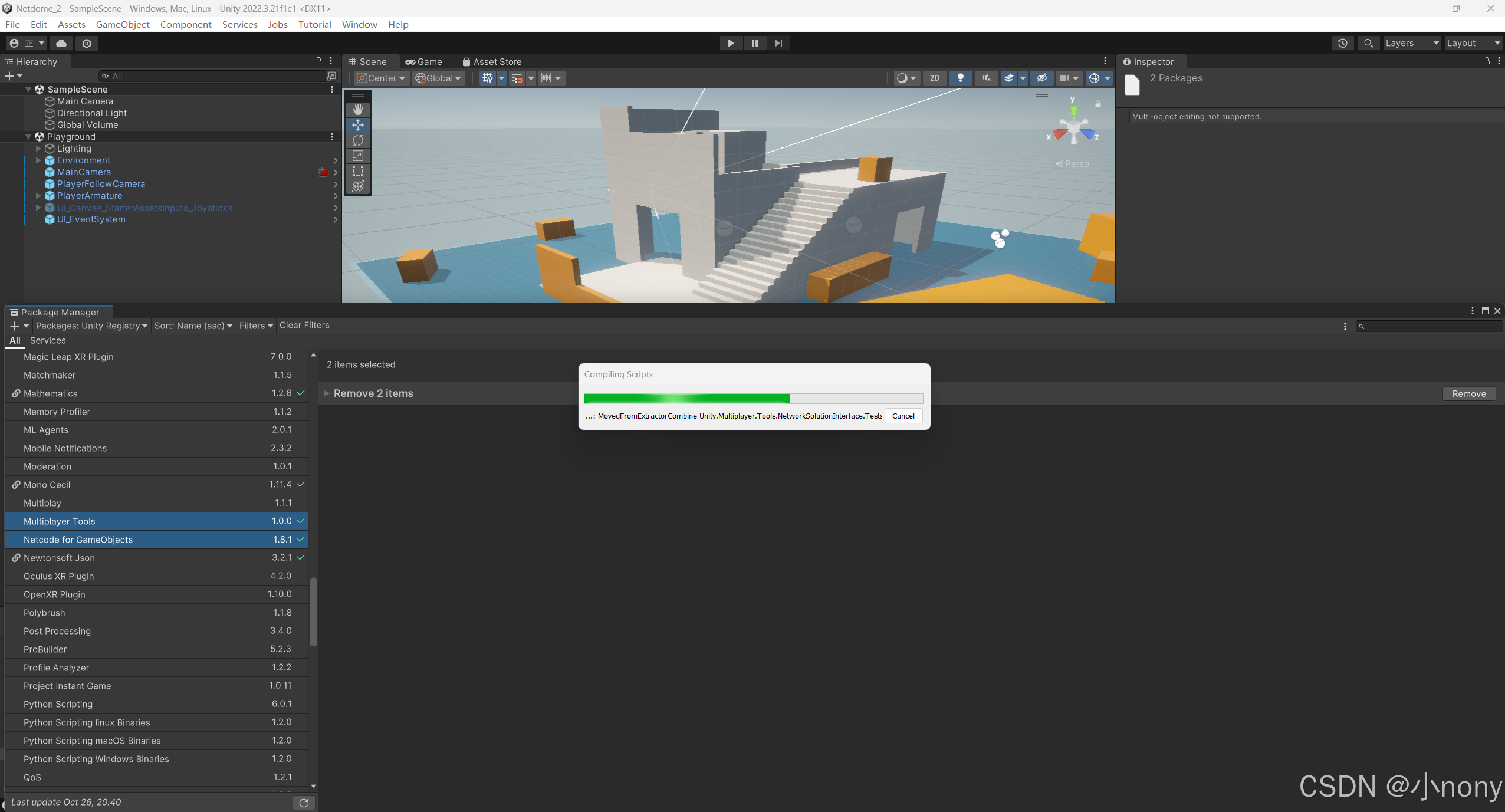Click the Remove button

pos(1469,393)
